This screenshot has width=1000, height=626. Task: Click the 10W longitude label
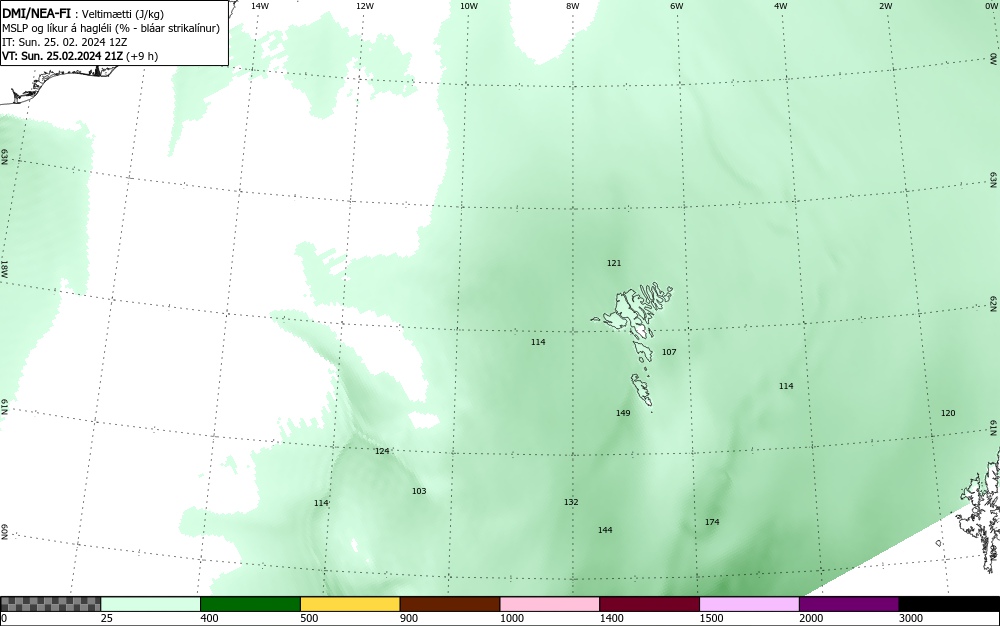point(469,6)
